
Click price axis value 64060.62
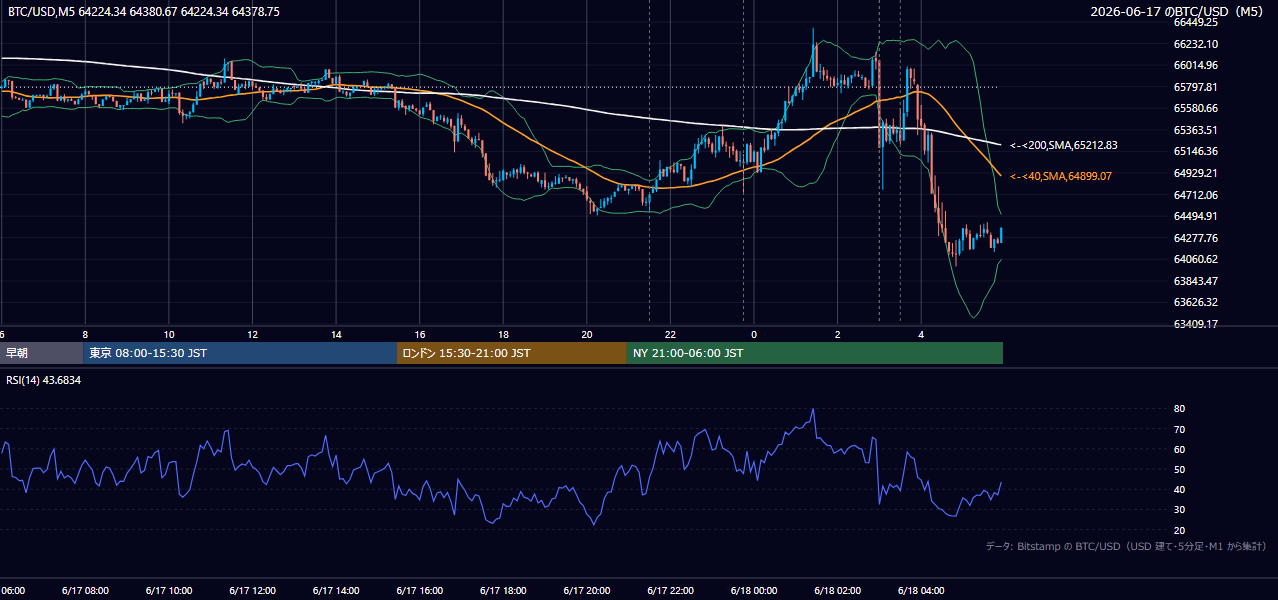[x=1195, y=259]
